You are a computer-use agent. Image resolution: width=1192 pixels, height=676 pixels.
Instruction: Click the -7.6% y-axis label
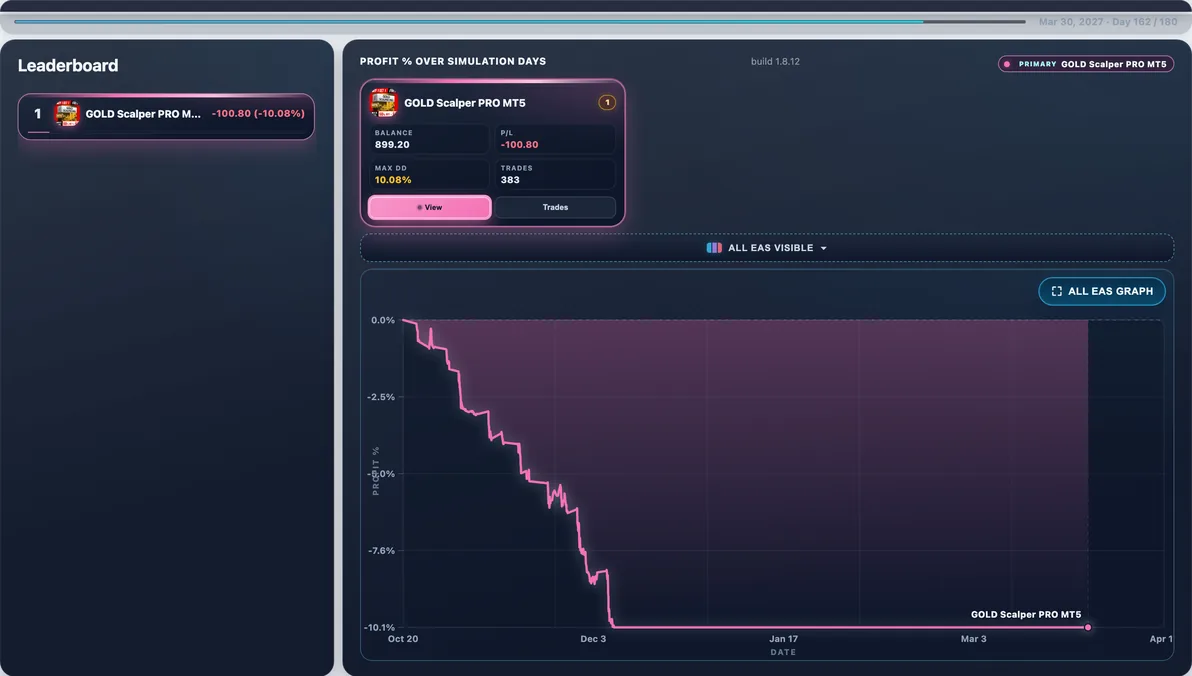tap(382, 551)
